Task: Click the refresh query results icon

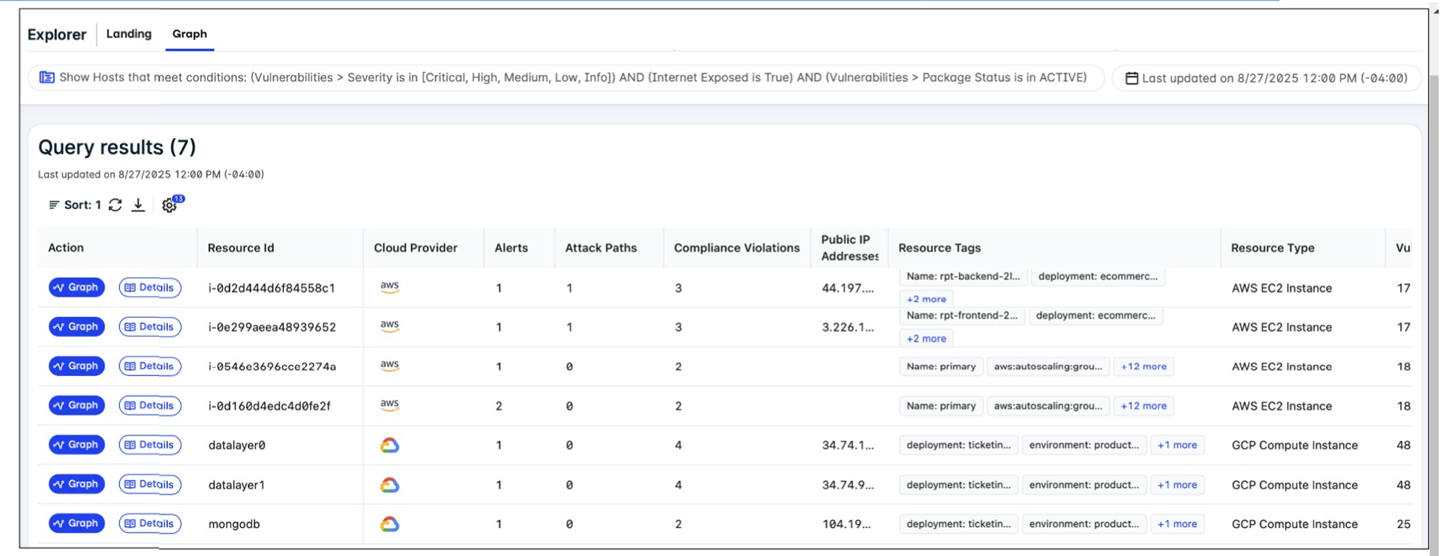Action: coord(116,205)
